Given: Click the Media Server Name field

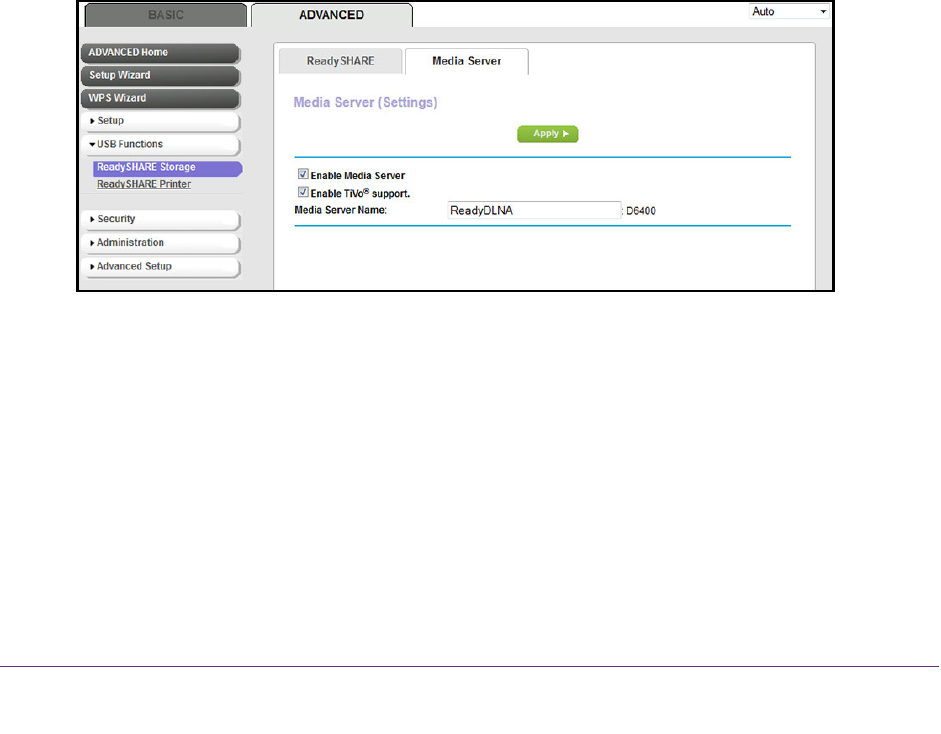Looking at the screenshot, I should coord(534,211).
